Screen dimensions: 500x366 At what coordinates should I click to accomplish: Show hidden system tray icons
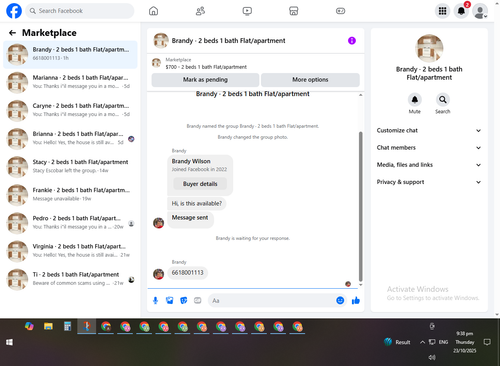[422, 342]
